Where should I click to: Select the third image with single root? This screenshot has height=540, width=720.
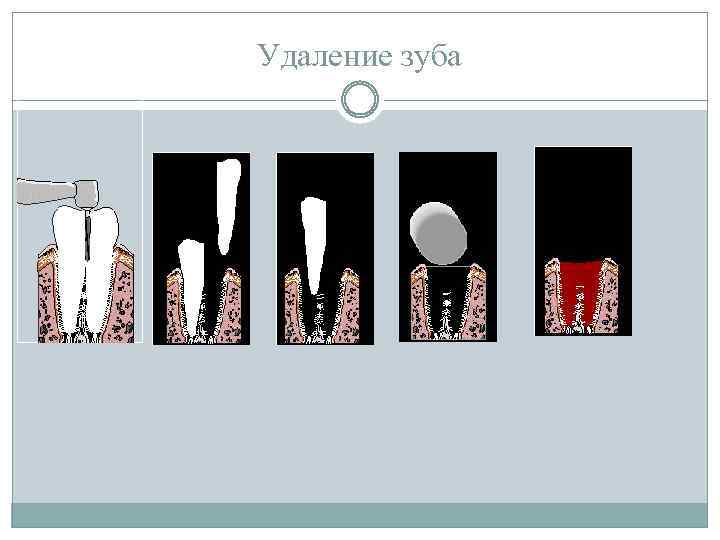point(325,249)
